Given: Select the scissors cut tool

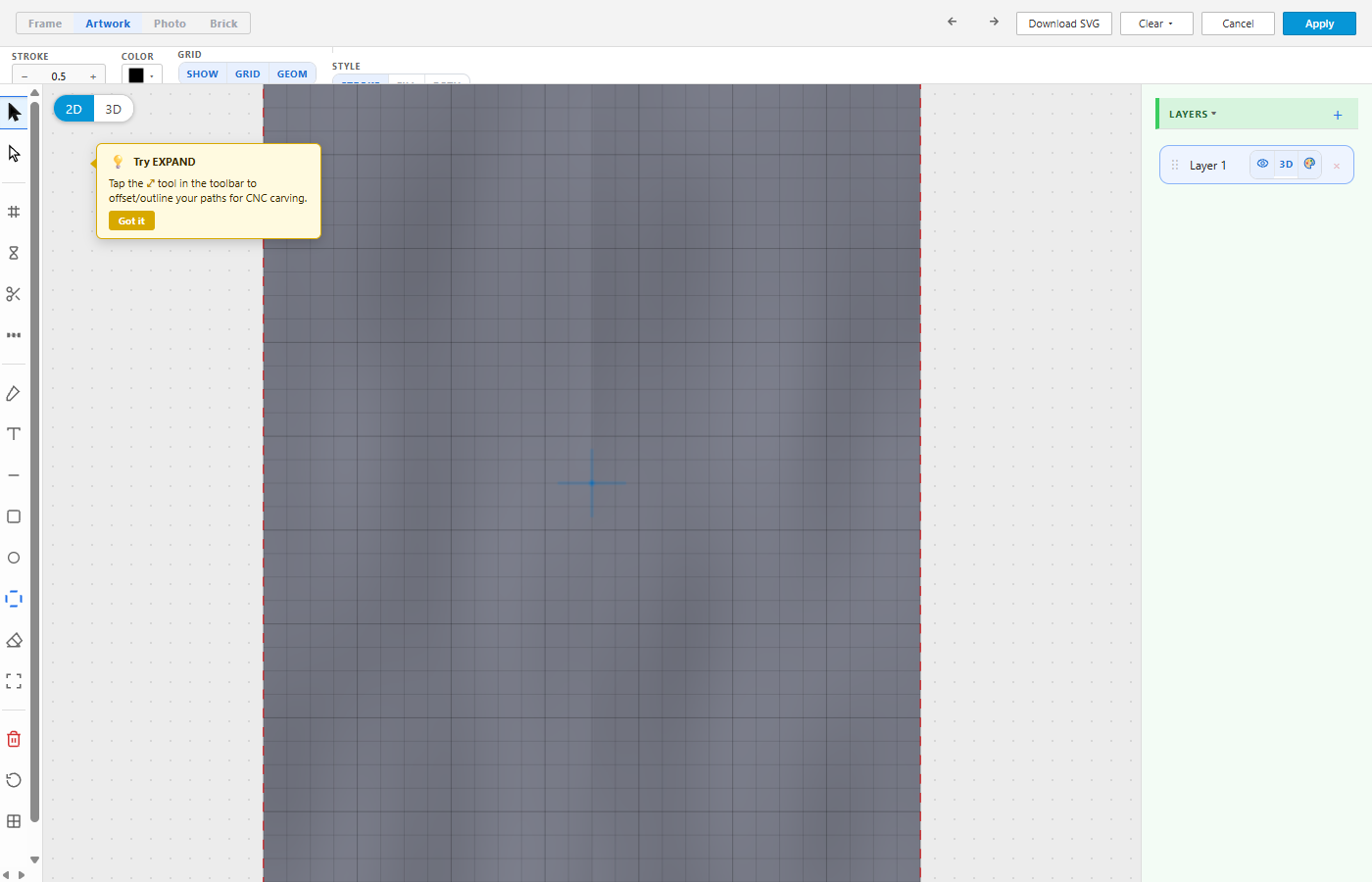Looking at the screenshot, I should point(14,294).
